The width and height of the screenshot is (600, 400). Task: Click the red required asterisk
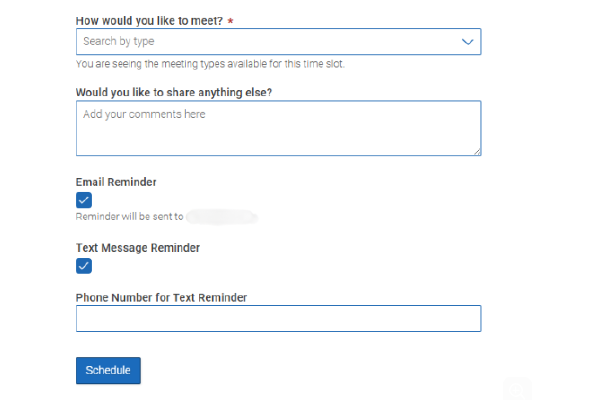231,20
